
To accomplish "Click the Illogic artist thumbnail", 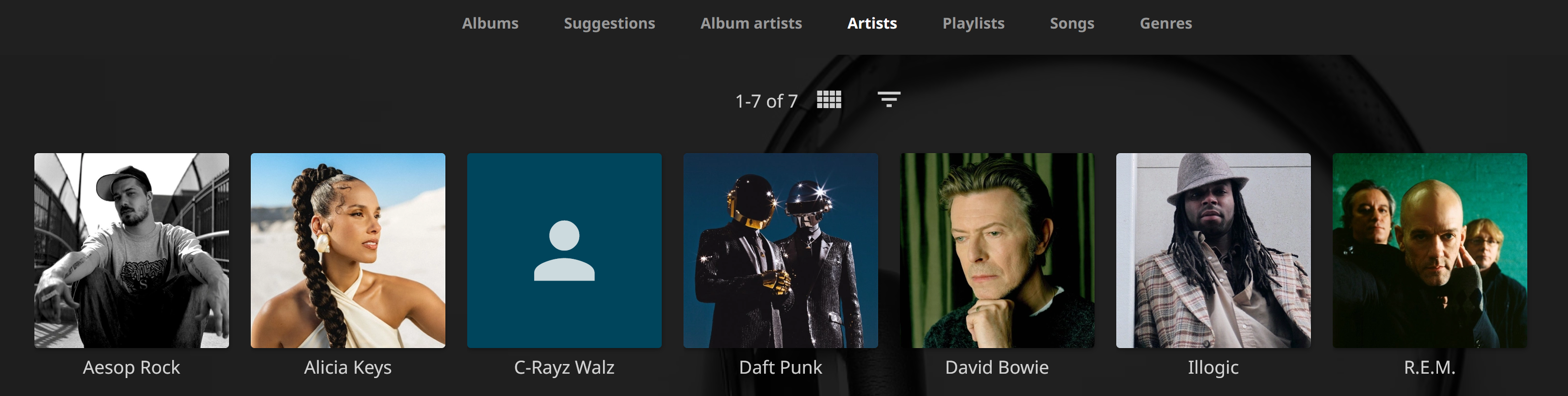I will click(1212, 250).
